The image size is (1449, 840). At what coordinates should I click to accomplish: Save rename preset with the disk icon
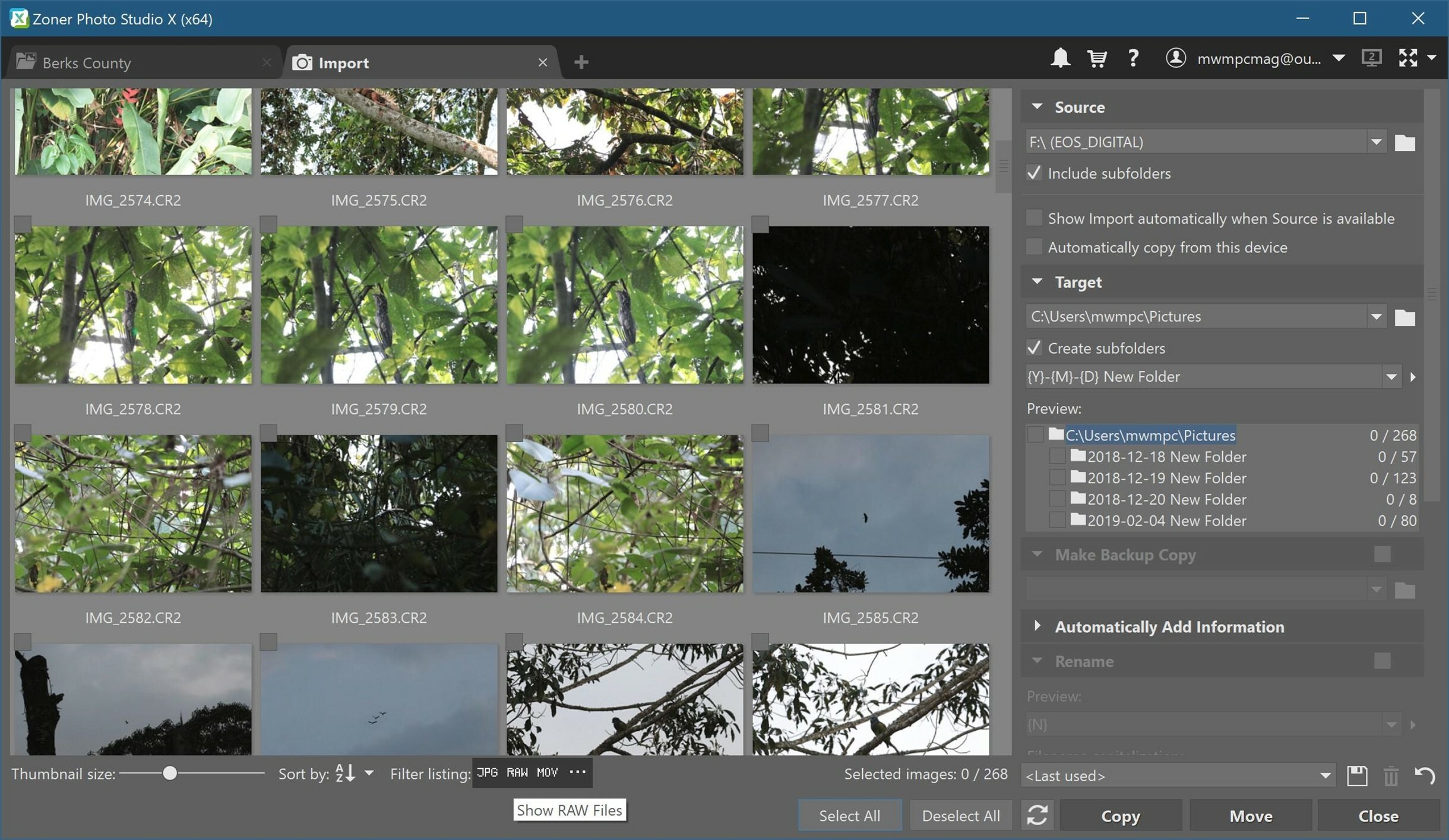[1357, 775]
